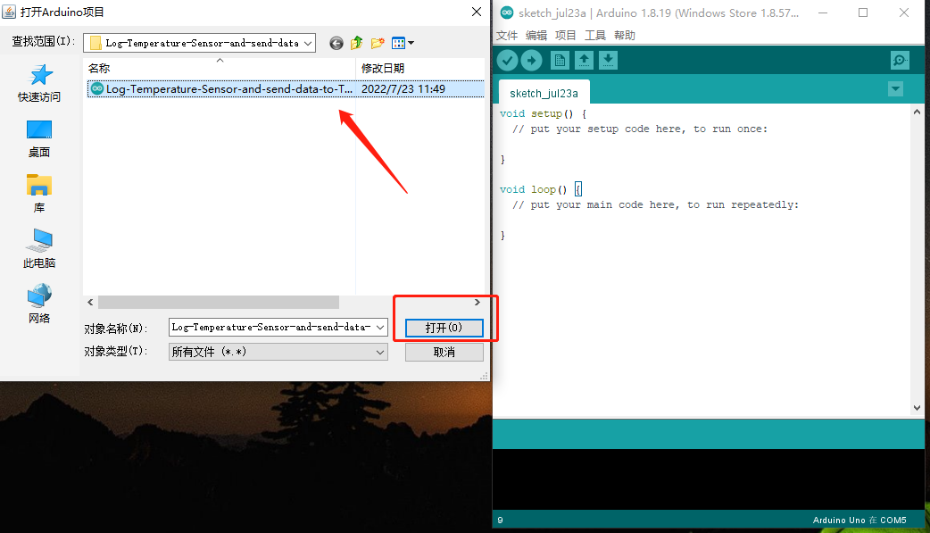This screenshot has height=533, width=930.
Task: Select 桌面 in the places sidebar
Action: 39,139
